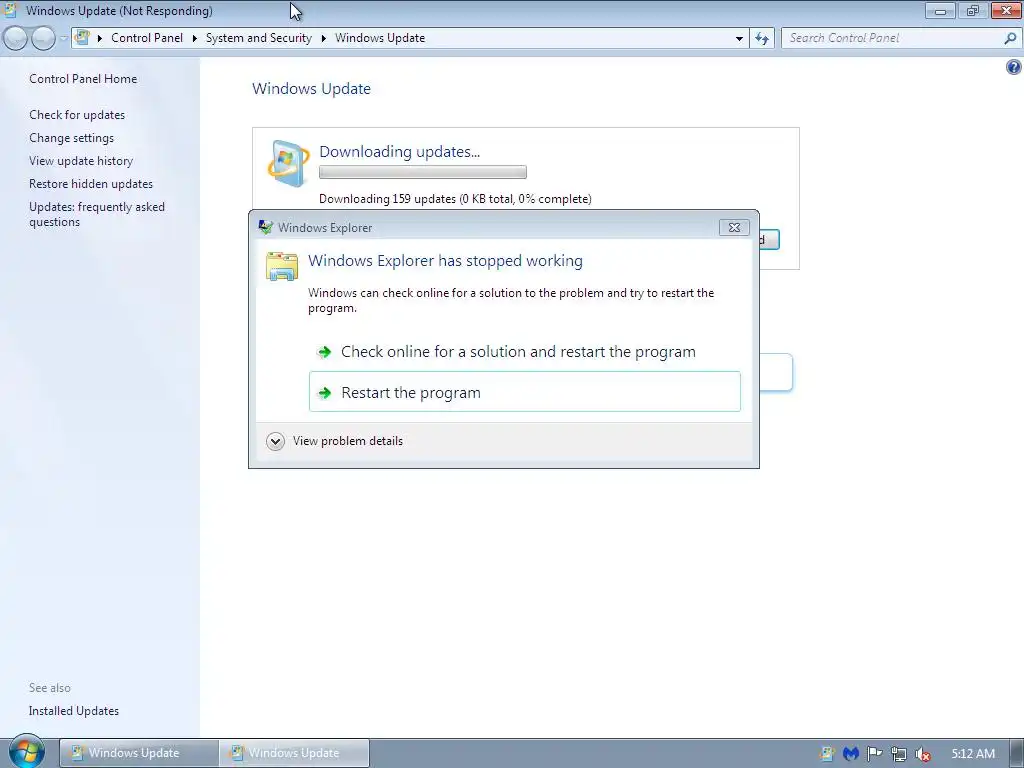Expand View problem details chevron
1024x768 pixels.
click(x=276, y=441)
